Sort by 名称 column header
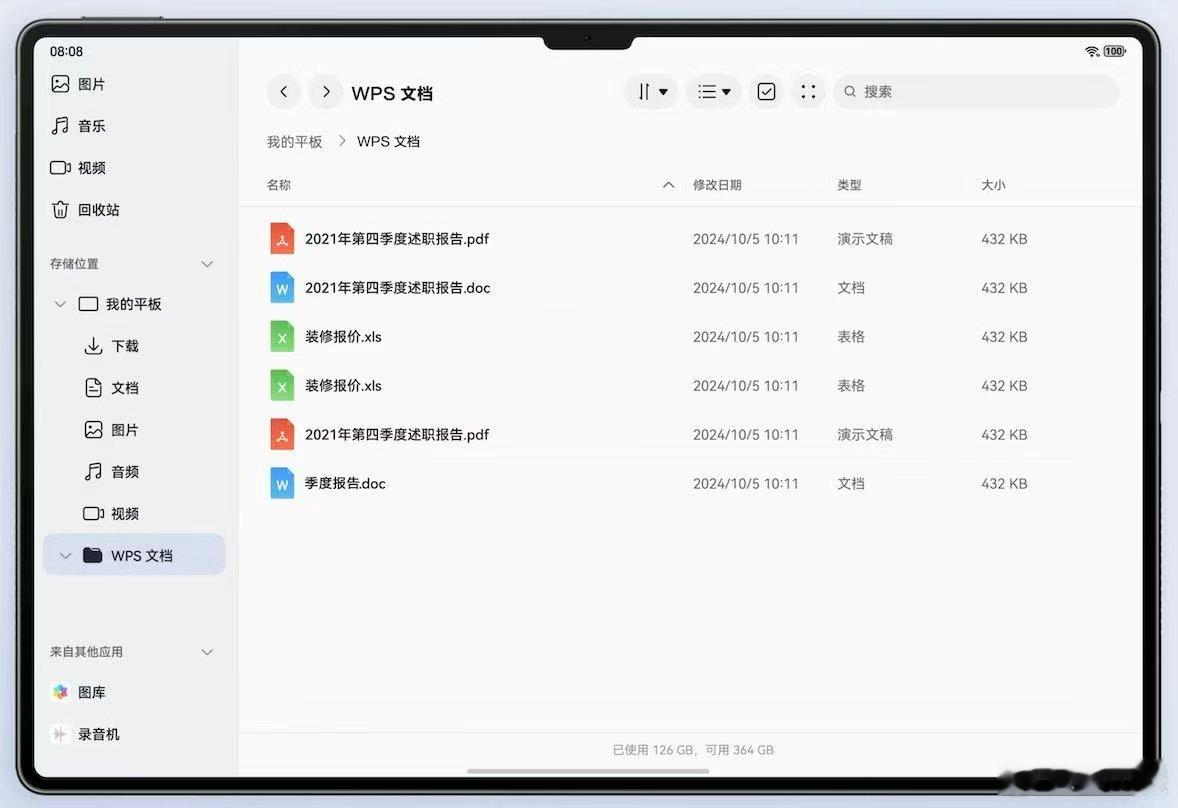 (x=279, y=185)
